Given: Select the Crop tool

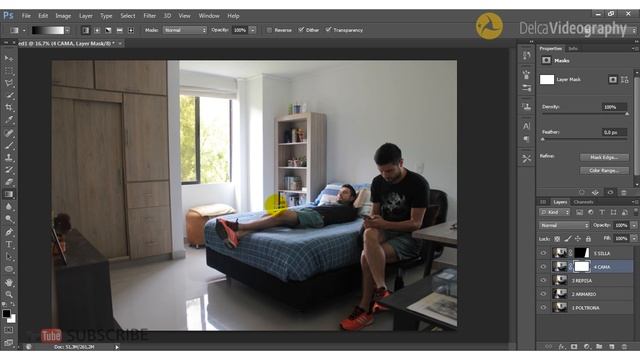Looking at the screenshot, I should pos(9,108).
